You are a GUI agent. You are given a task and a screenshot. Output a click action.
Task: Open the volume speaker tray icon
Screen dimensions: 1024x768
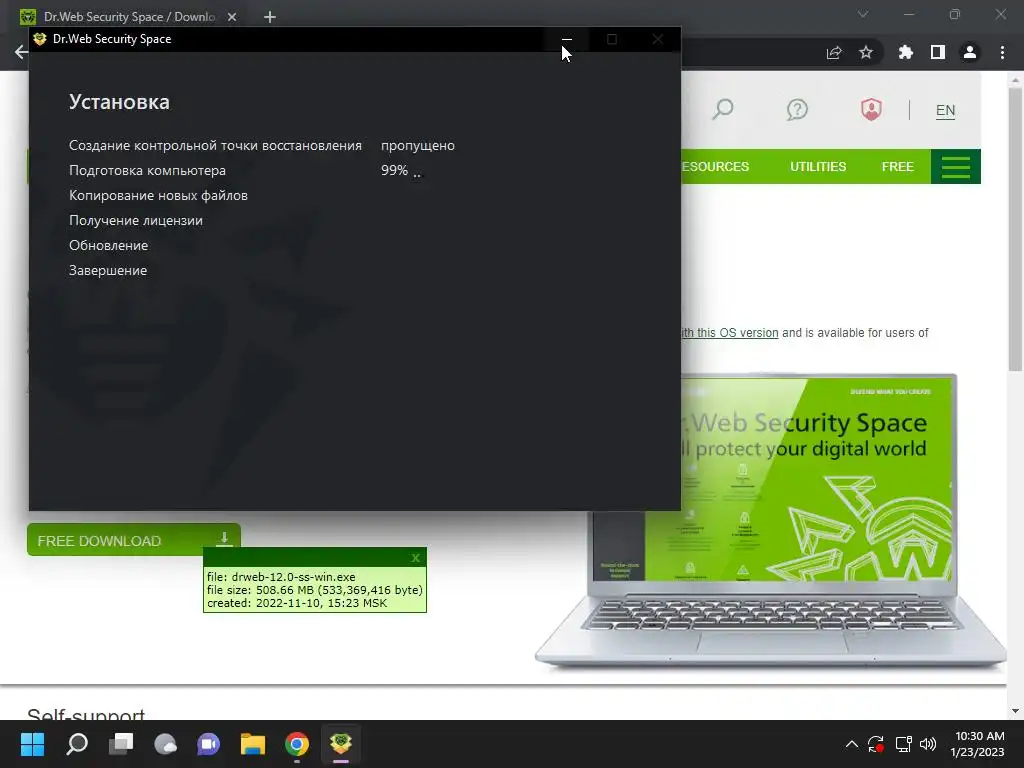point(927,744)
